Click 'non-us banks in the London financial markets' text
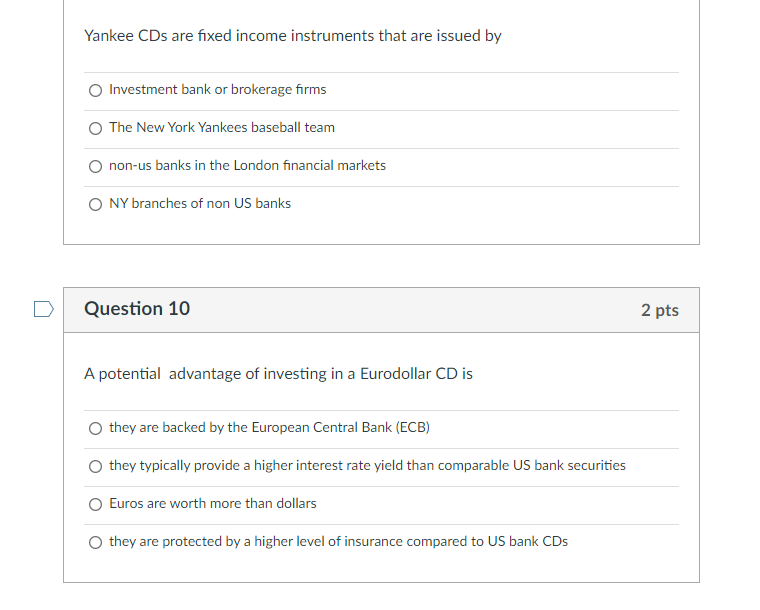The width and height of the screenshot is (760, 610). (x=248, y=166)
